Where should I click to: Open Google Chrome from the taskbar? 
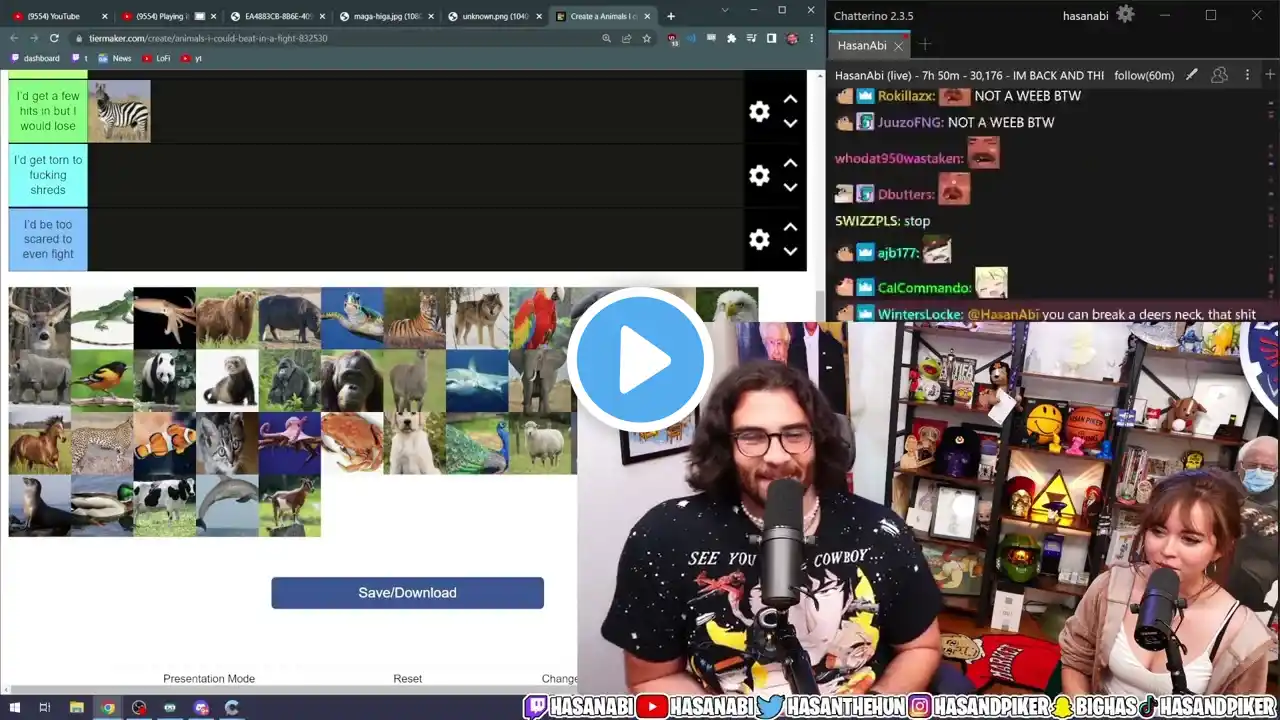click(108, 708)
